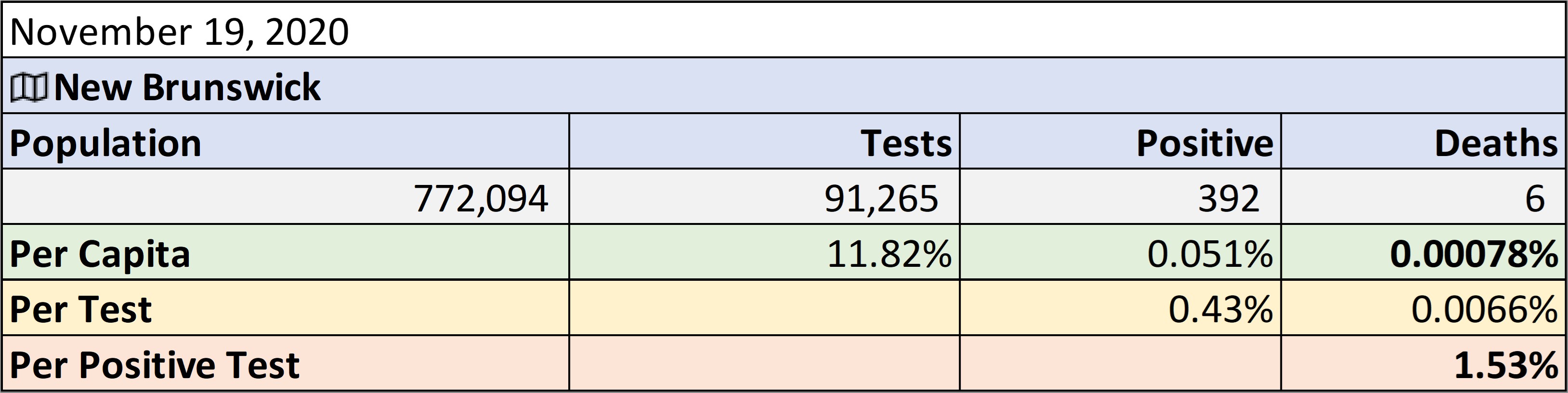The image size is (1568, 393).
Task: Click the map icon beside New Brunswick
Action: 28,88
